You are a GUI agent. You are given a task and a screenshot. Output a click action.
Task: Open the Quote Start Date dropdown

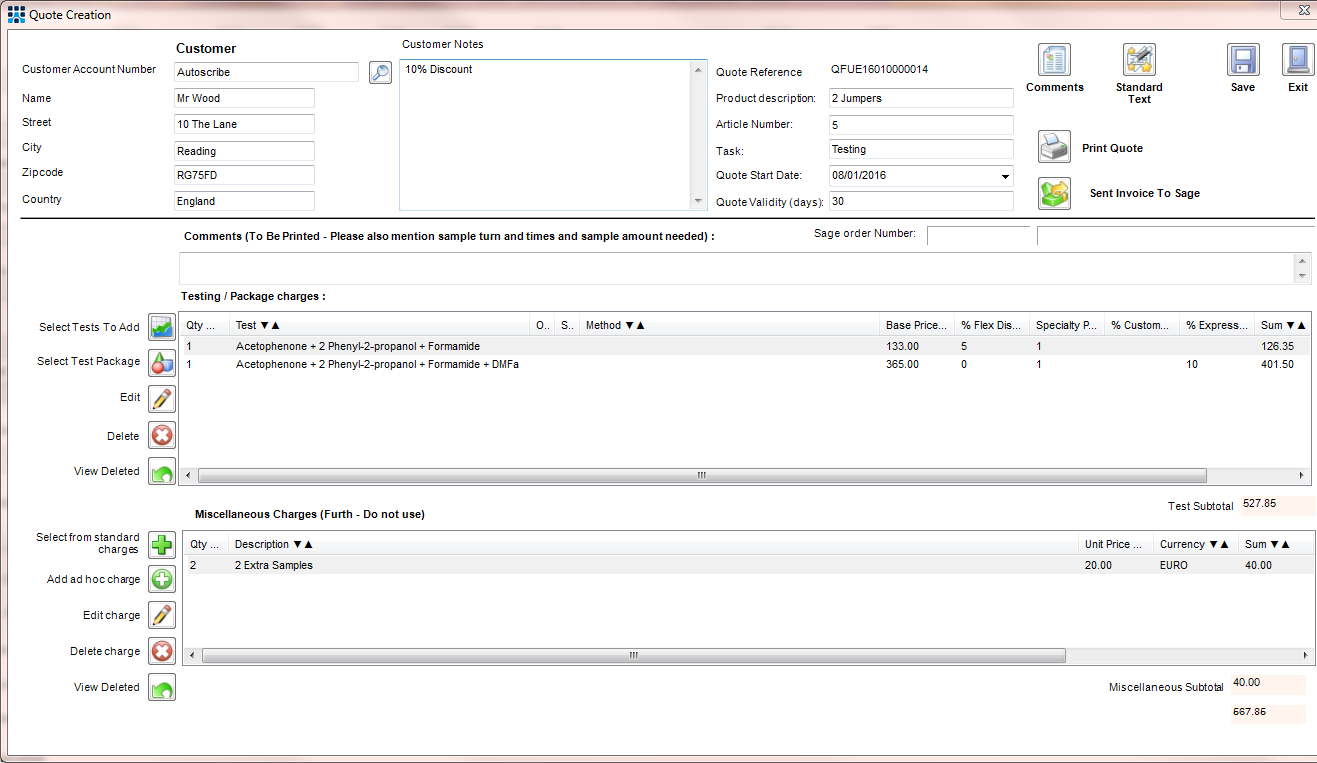(x=1005, y=175)
